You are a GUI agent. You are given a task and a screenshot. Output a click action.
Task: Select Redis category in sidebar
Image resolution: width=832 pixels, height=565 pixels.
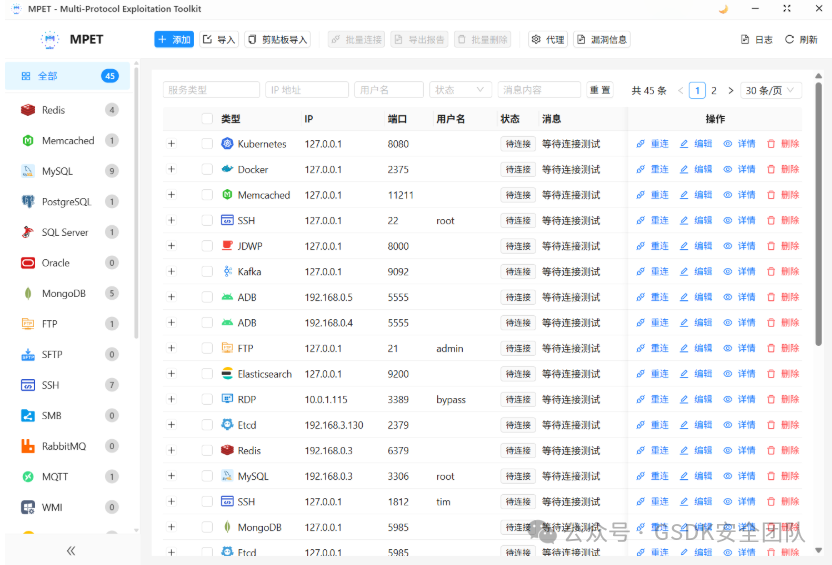pos(67,110)
